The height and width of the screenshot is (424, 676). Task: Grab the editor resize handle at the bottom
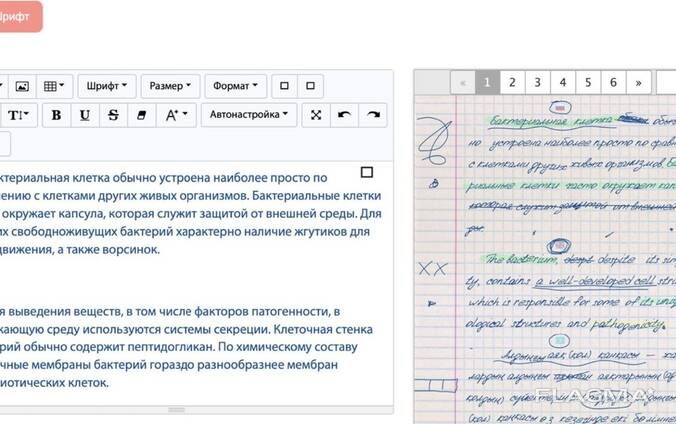point(176,410)
